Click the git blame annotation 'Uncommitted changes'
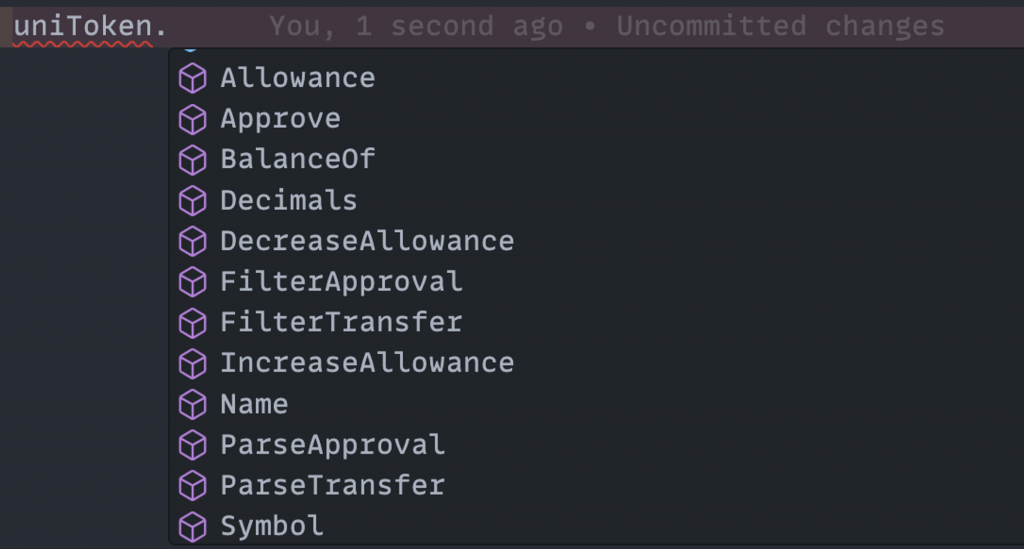The image size is (1024, 549). (780, 27)
